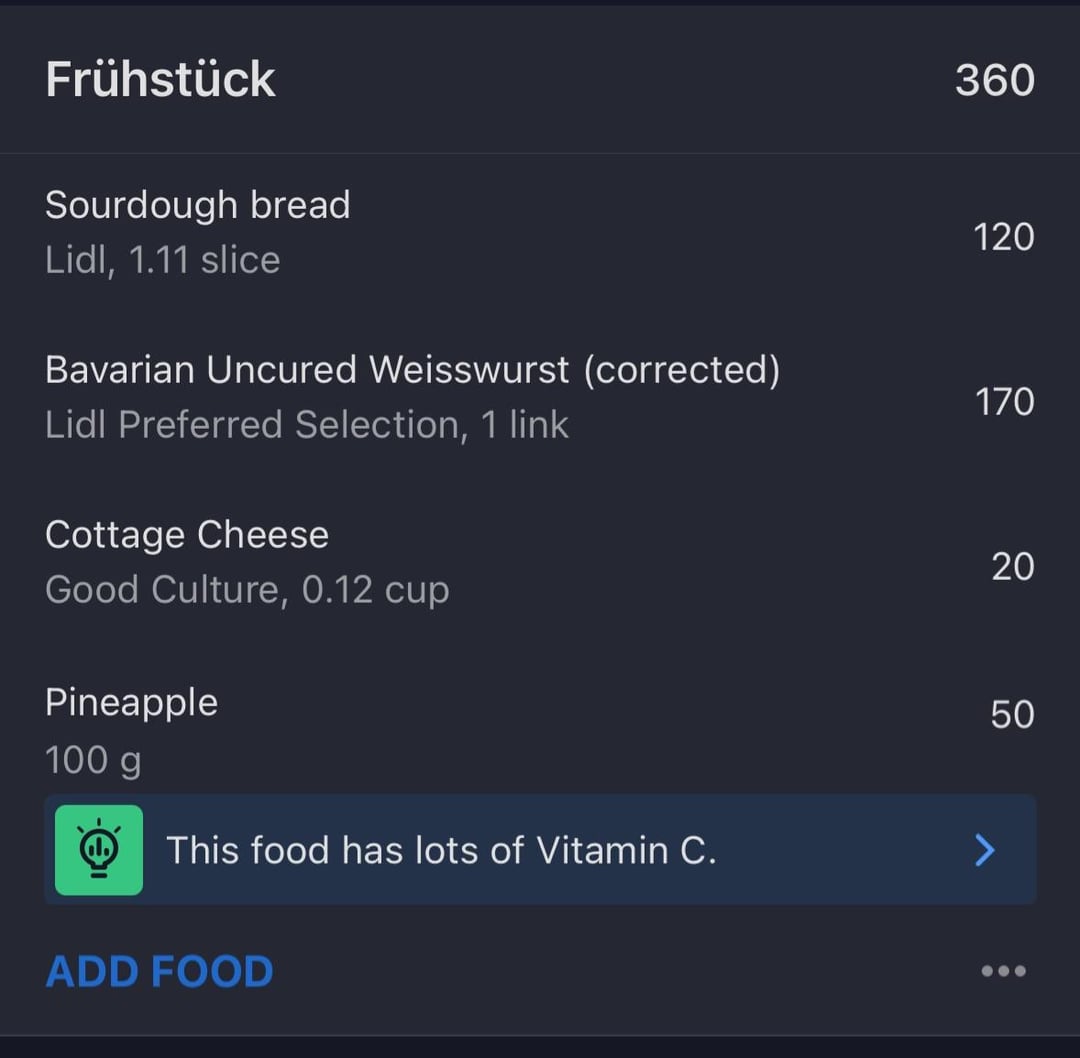The width and height of the screenshot is (1080, 1058).
Task: Open the Frühstück meal header
Action: [540, 79]
